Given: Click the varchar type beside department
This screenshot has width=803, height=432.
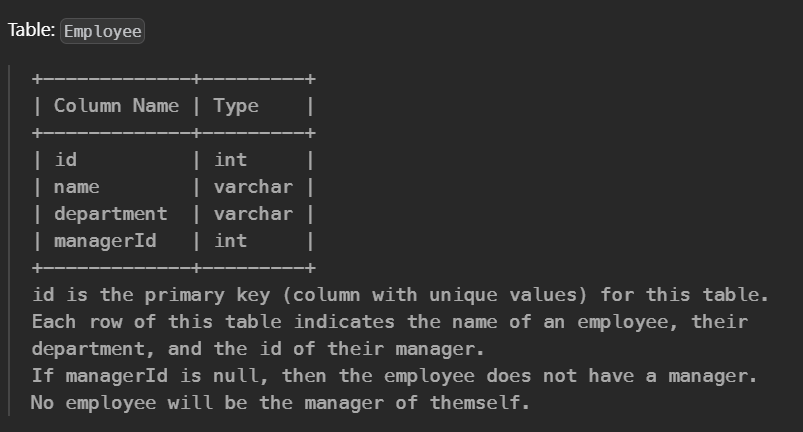Looking at the screenshot, I should tap(253, 214).
